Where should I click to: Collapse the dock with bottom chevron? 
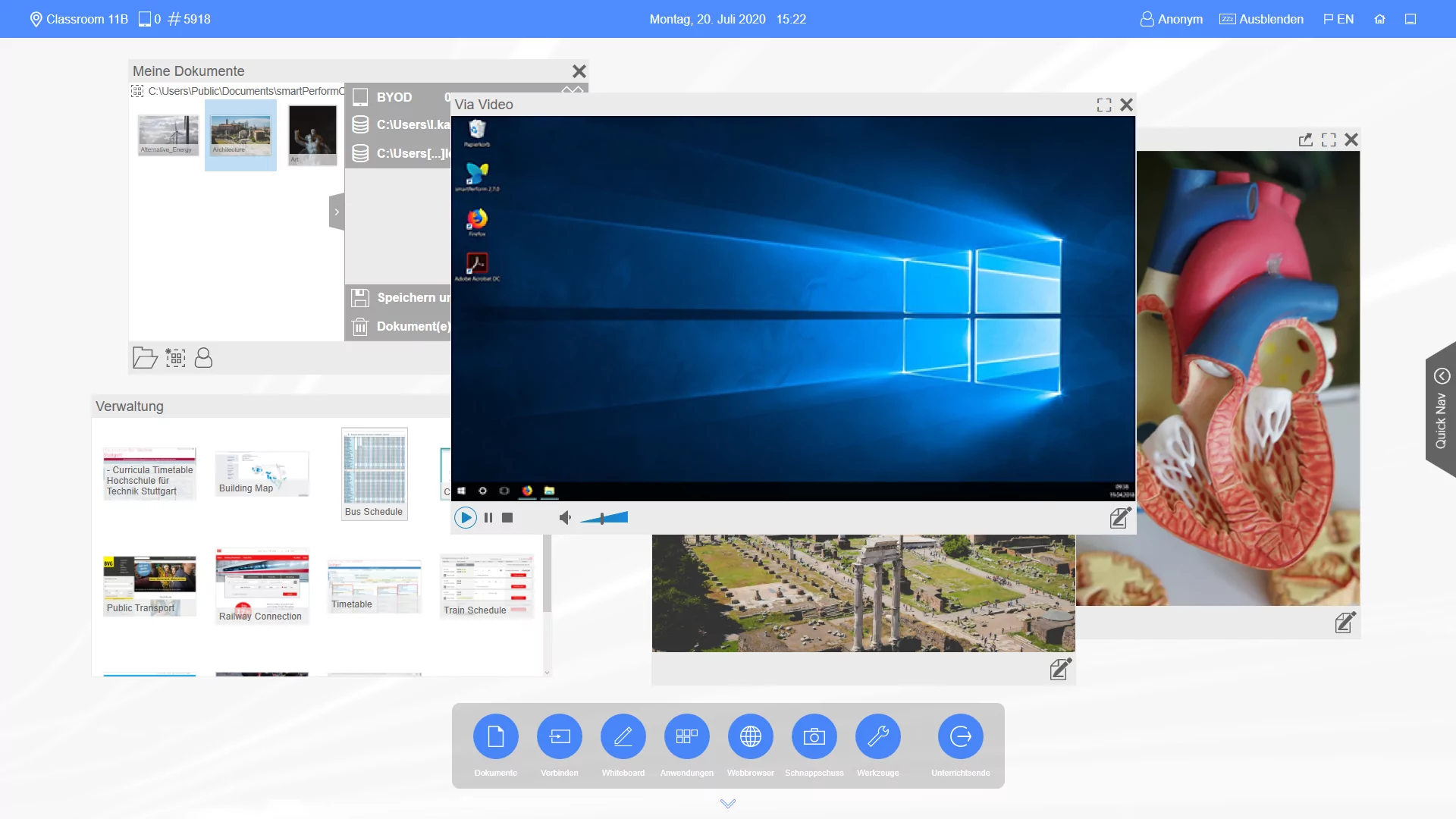coord(728,804)
